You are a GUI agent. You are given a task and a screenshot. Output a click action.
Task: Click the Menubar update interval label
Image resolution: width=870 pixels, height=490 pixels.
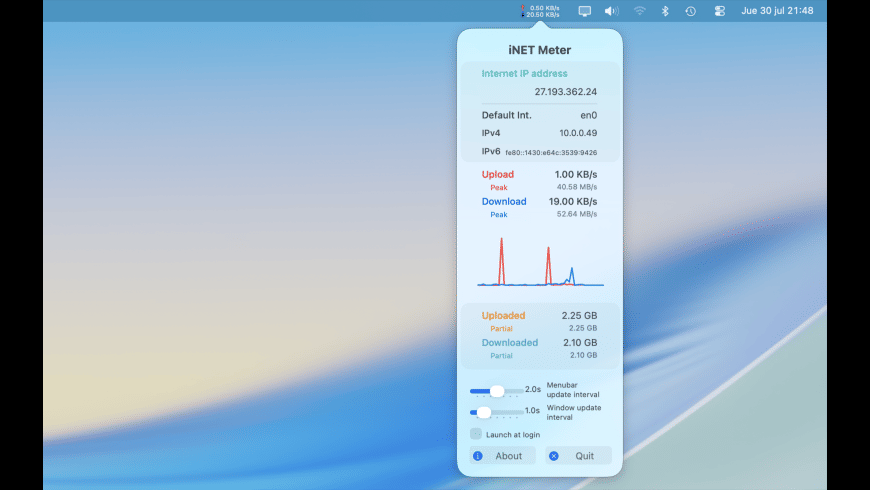(x=573, y=390)
